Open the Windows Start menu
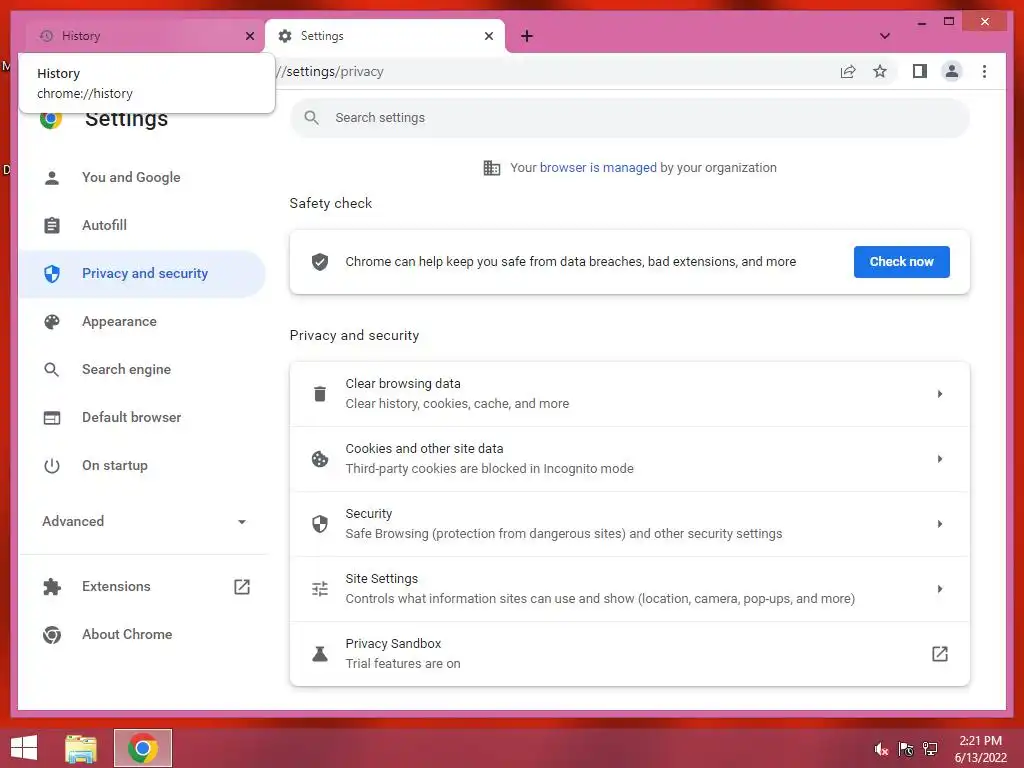This screenshot has height=768, width=1024. coord(24,748)
